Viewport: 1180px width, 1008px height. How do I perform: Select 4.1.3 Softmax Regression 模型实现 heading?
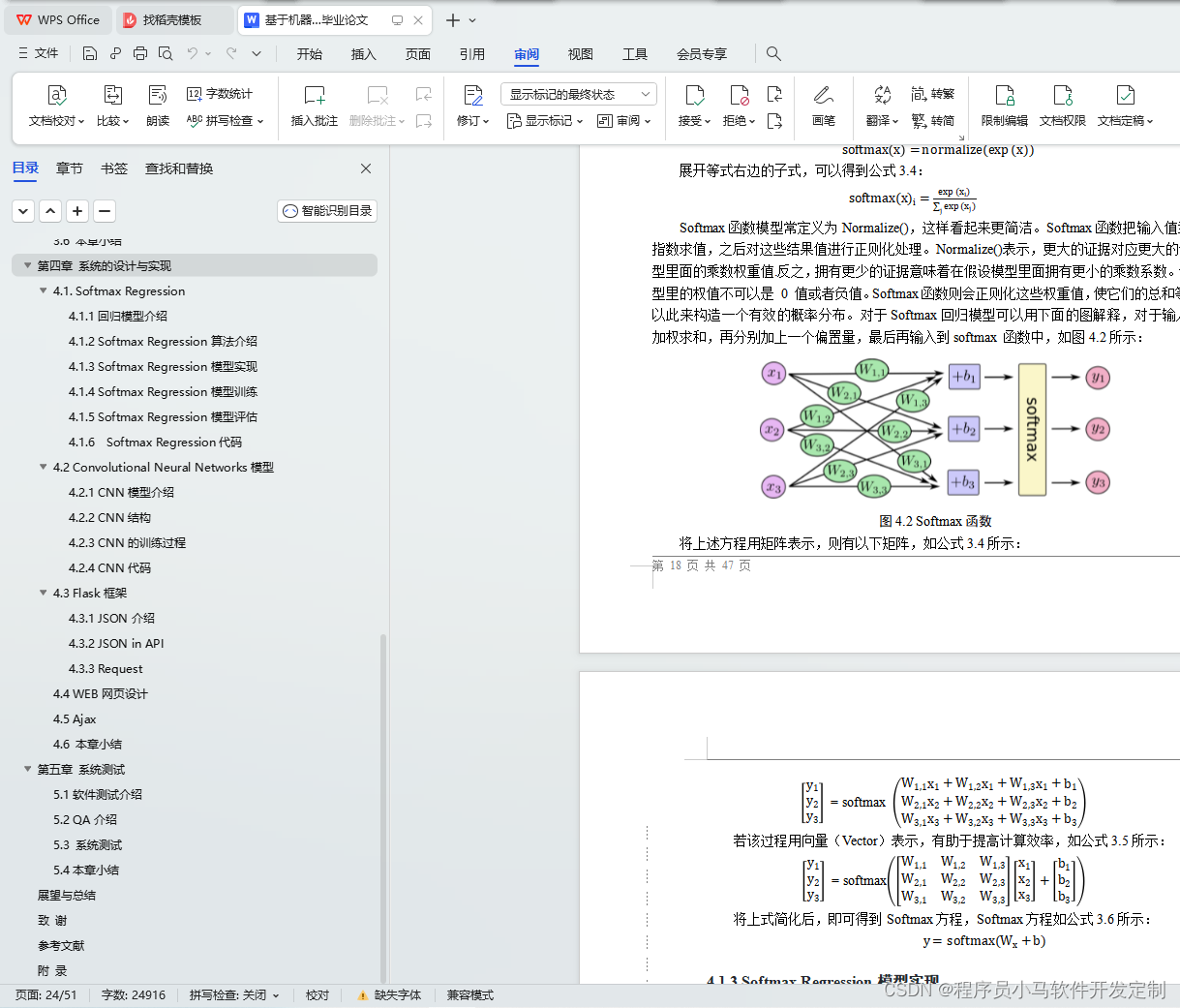163,367
